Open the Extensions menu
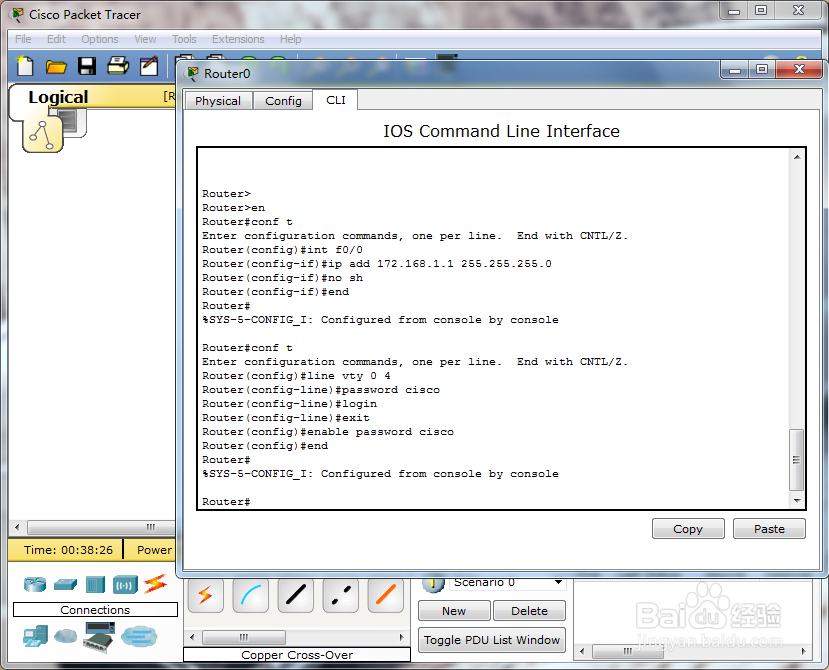The height and width of the screenshot is (670, 829). [238, 39]
